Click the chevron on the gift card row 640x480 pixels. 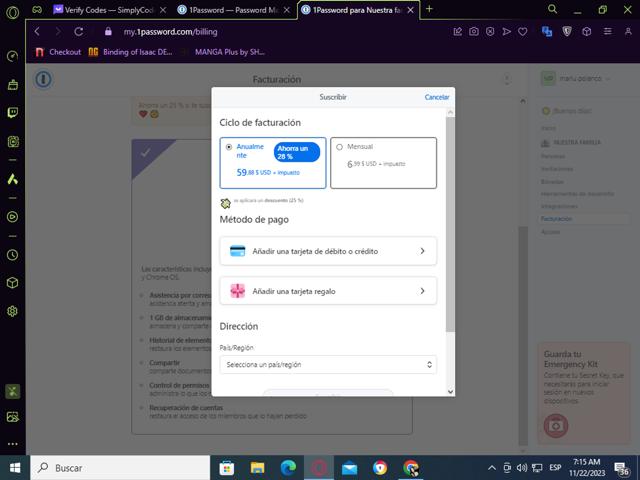coord(422,291)
